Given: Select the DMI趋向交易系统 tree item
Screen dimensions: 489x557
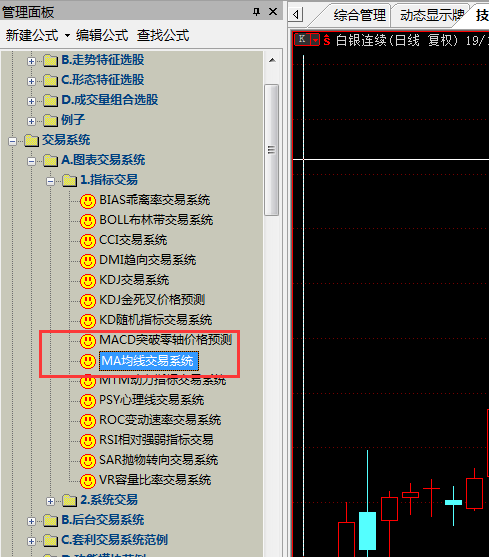Looking at the screenshot, I should (148, 260).
